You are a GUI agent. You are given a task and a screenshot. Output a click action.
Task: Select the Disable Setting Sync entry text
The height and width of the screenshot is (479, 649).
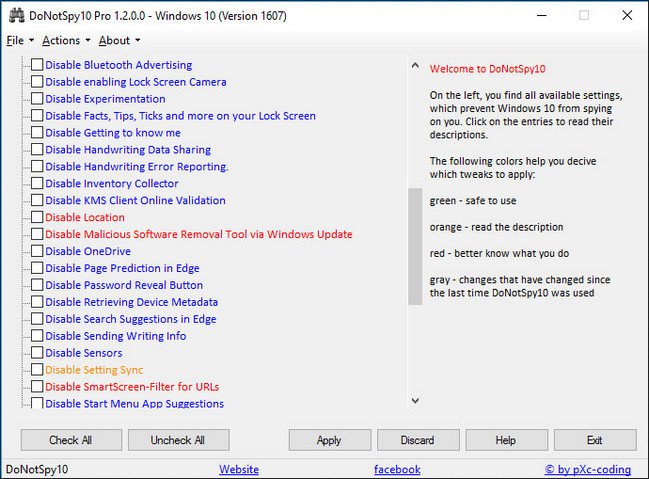(x=94, y=370)
